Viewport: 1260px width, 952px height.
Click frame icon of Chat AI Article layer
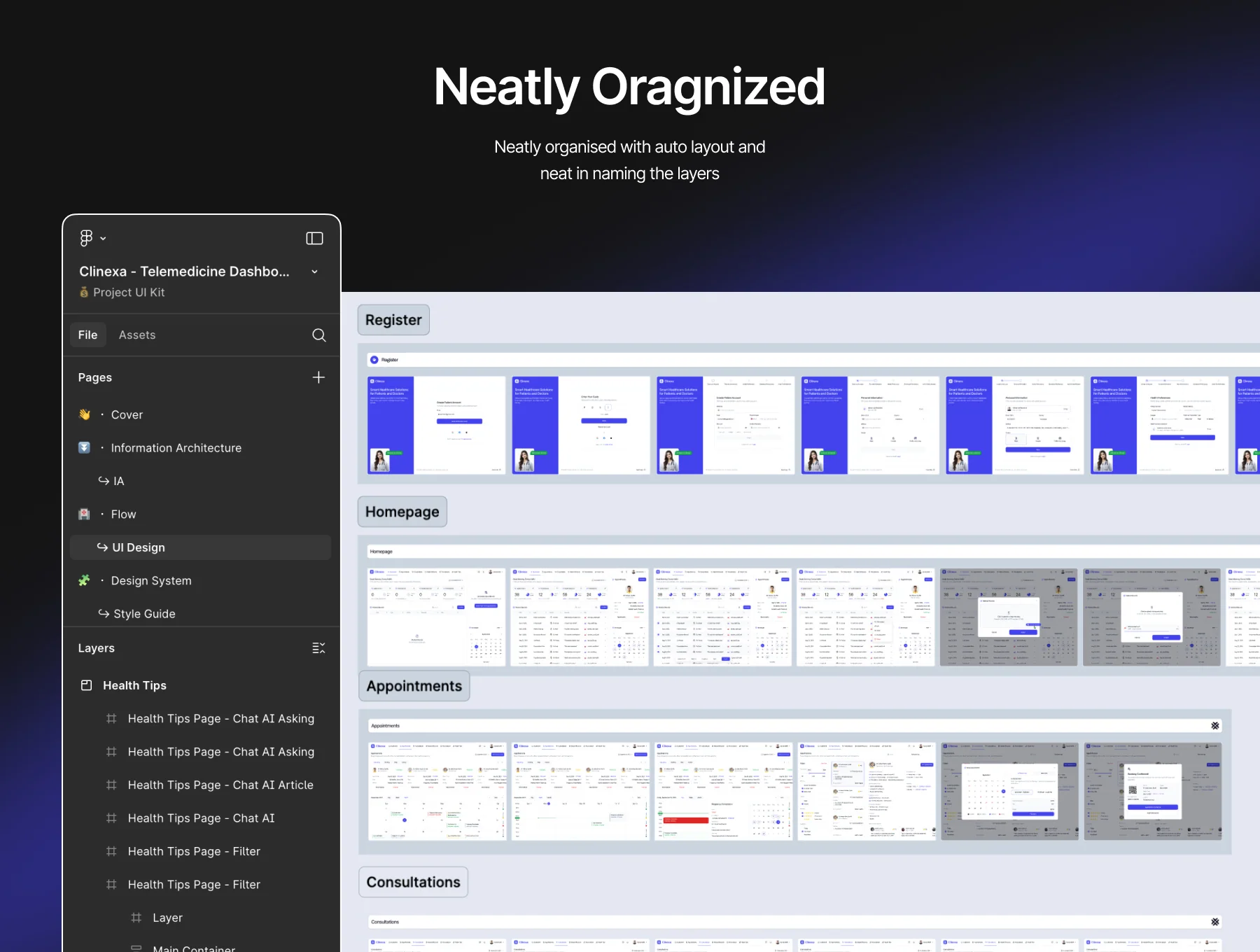pos(111,785)
